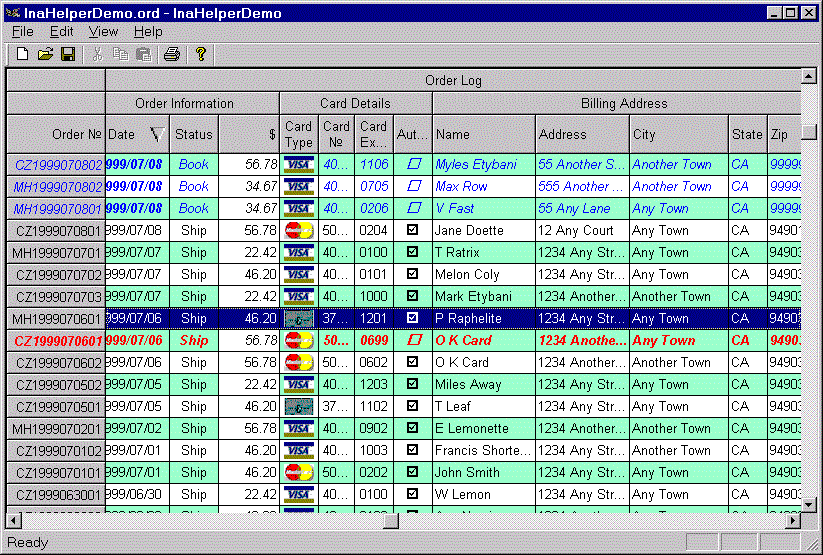Click the Visa icon in Mark Etybani row
Image resolution: width=823 pixels, height=555 pixels.
299,297
